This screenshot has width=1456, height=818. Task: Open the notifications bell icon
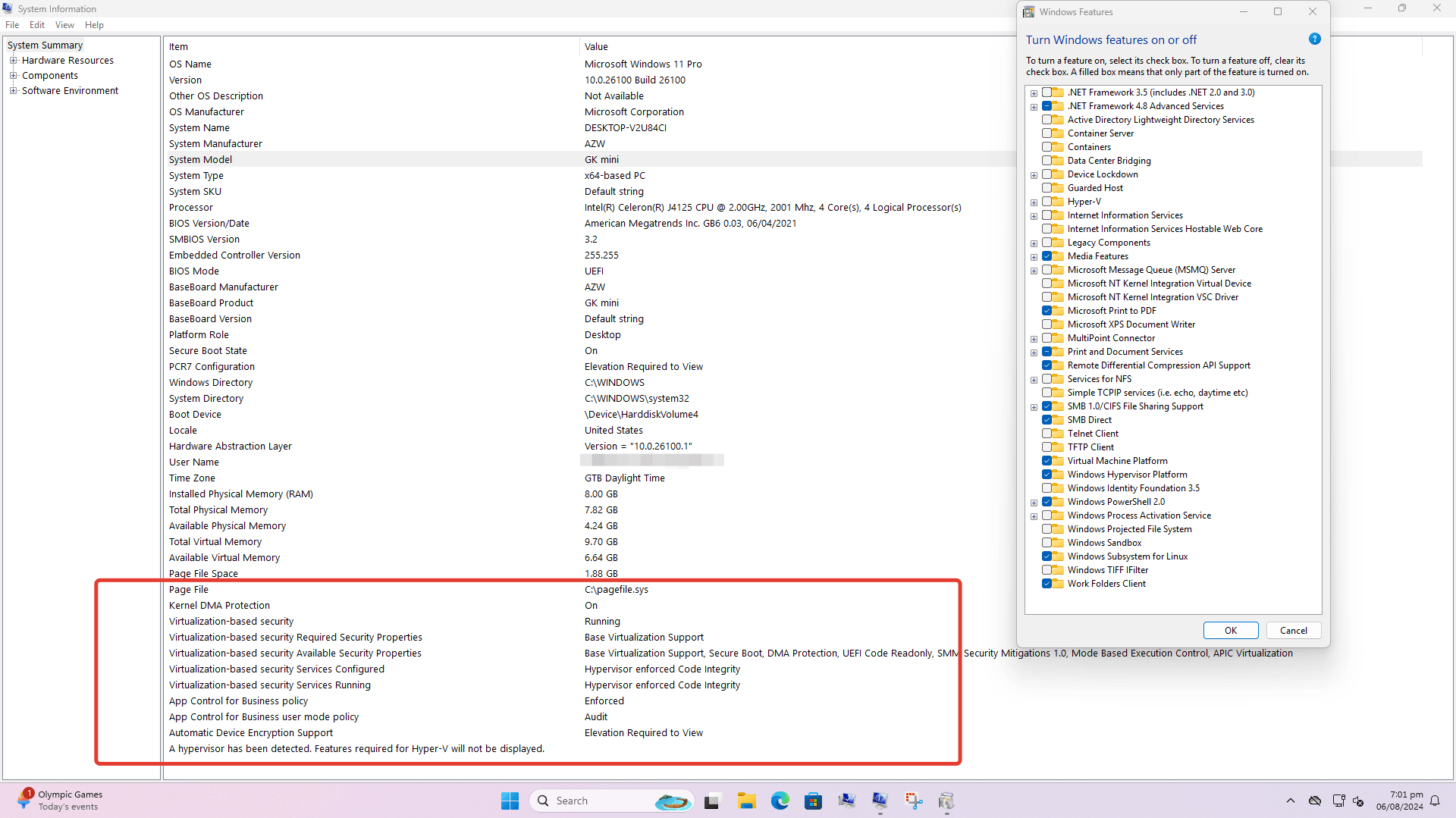click(x=1435, y=801)
